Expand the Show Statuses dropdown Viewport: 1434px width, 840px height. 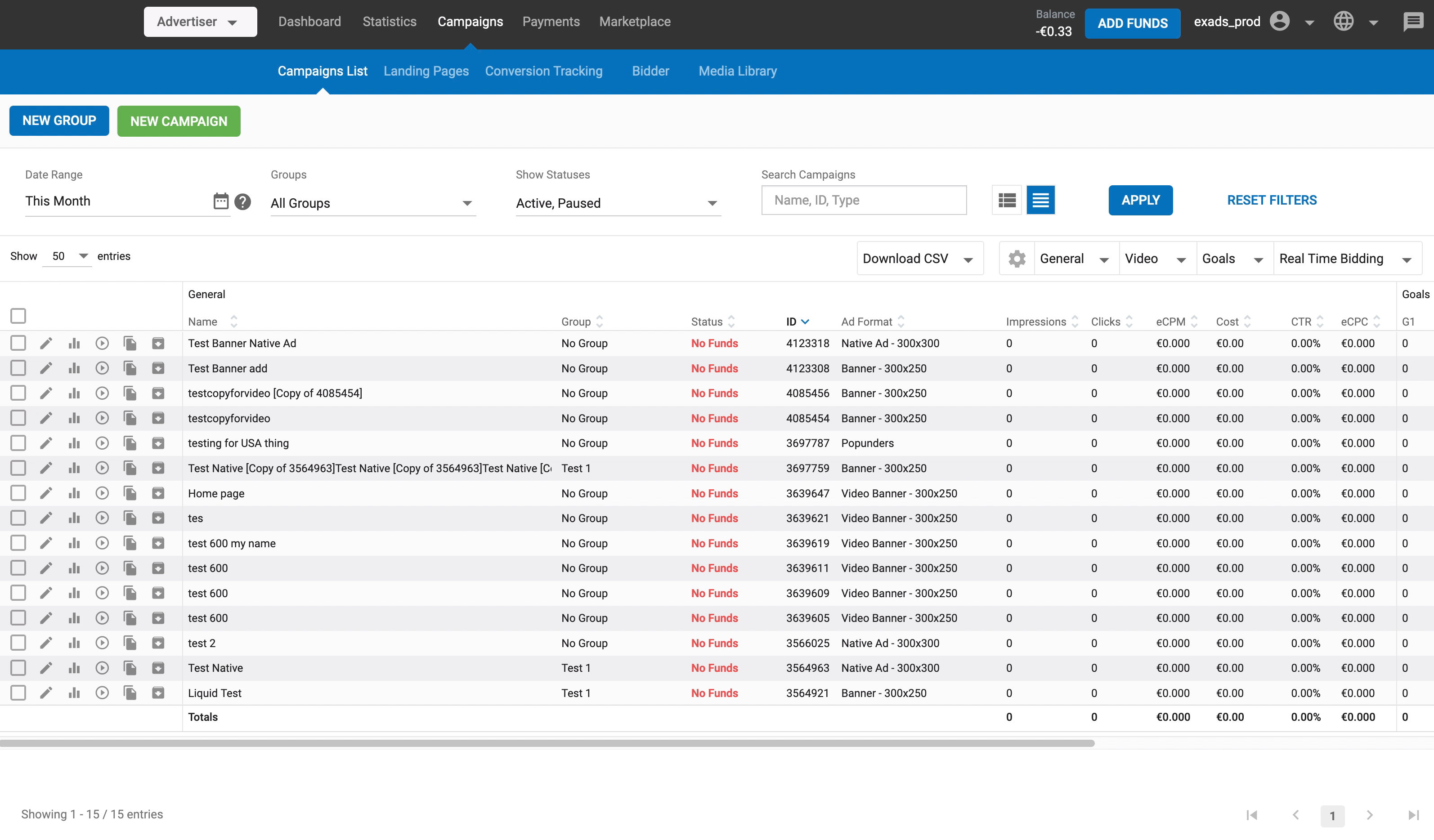pyautogui.click(x=618, y=203)
